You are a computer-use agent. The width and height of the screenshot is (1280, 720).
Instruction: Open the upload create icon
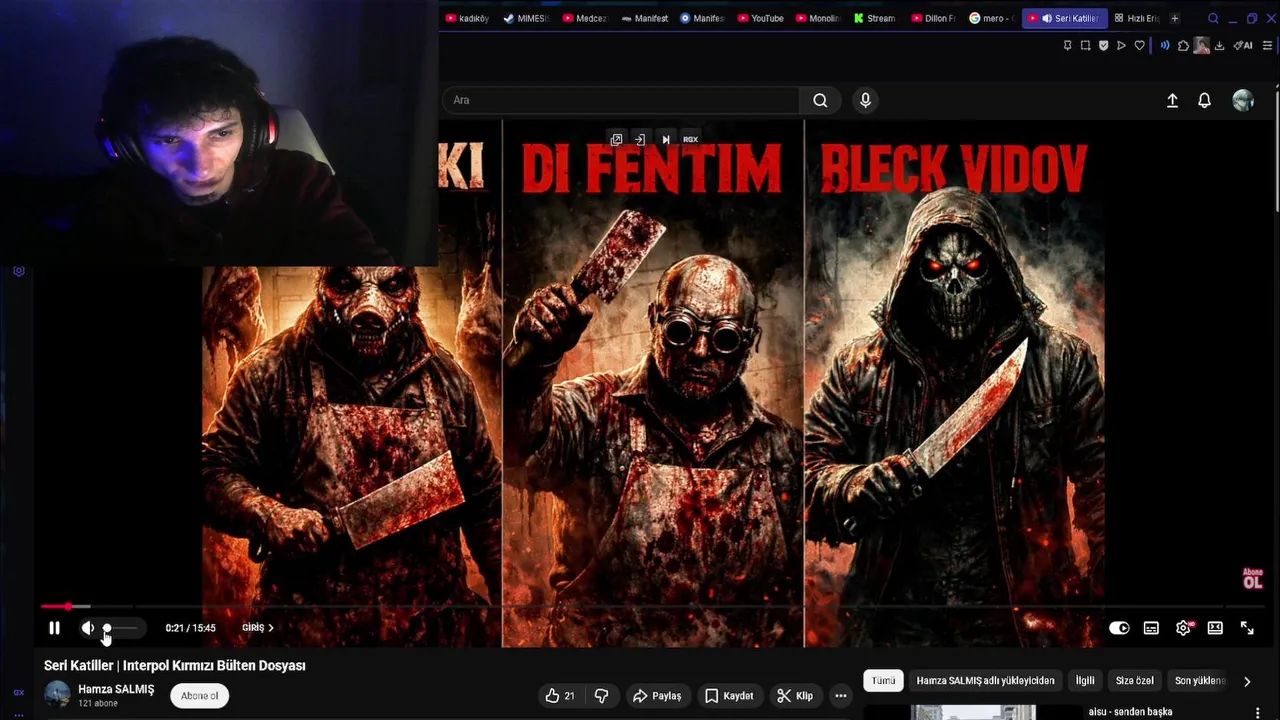(1173, 100)
